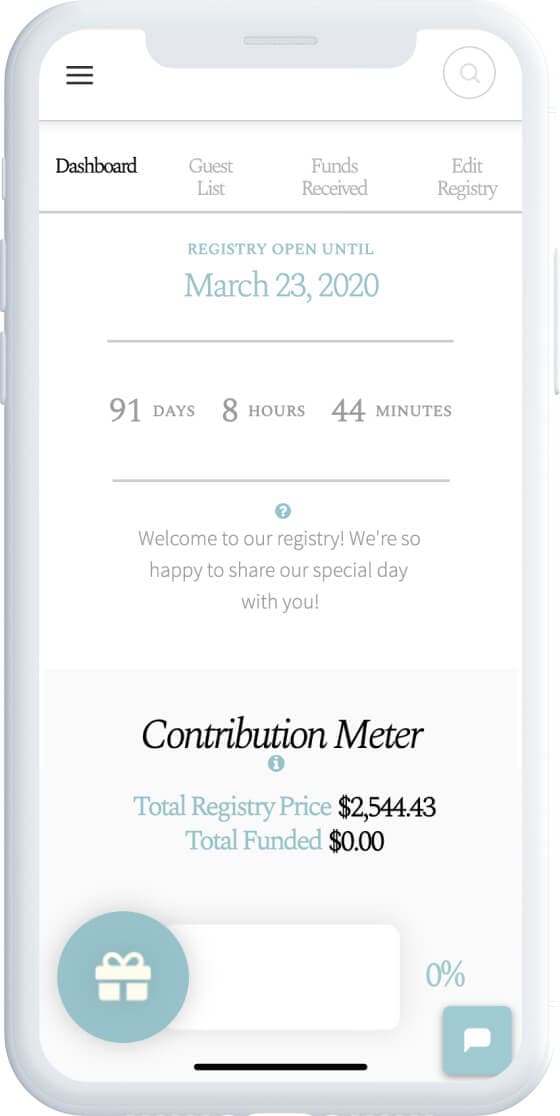Click the Total Funded label

(254, 841)
